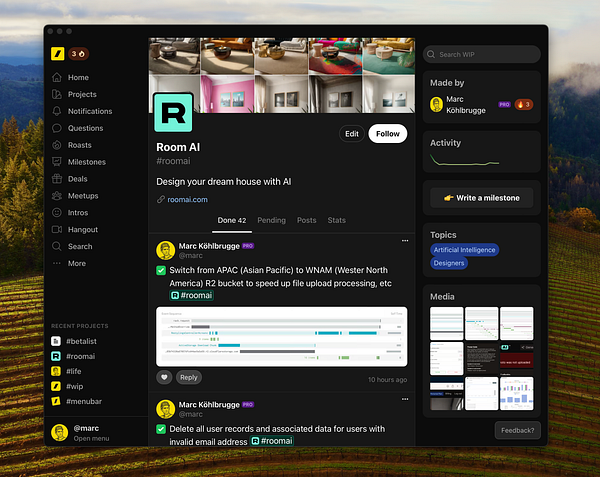The width and height of the screenshot is (600, 477).
Task: Open the Artificial Intelligence topic
Action: pos(465,250)
